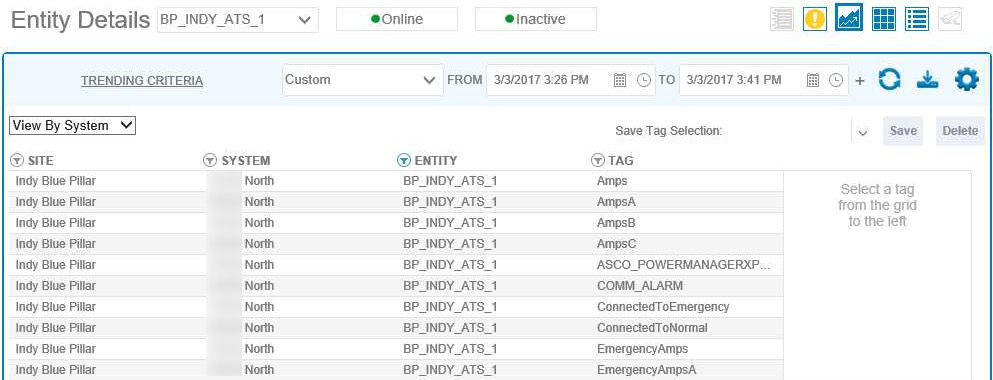The image size is (993, 380).
Task: Select the trending chart icon
Action: click(x=849, y=18)
